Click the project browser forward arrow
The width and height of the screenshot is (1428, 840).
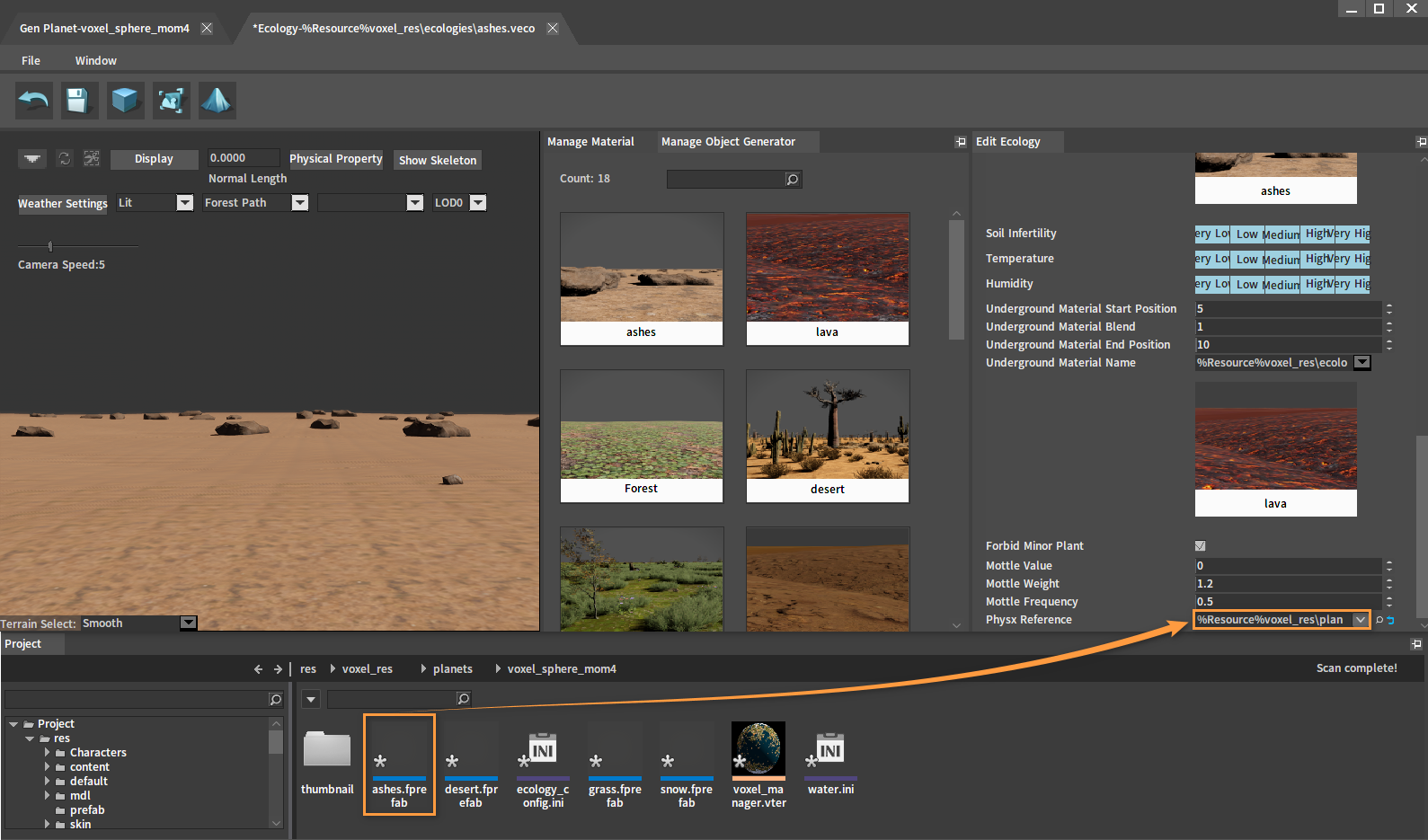pyautogui.click(x=278, y=669)
